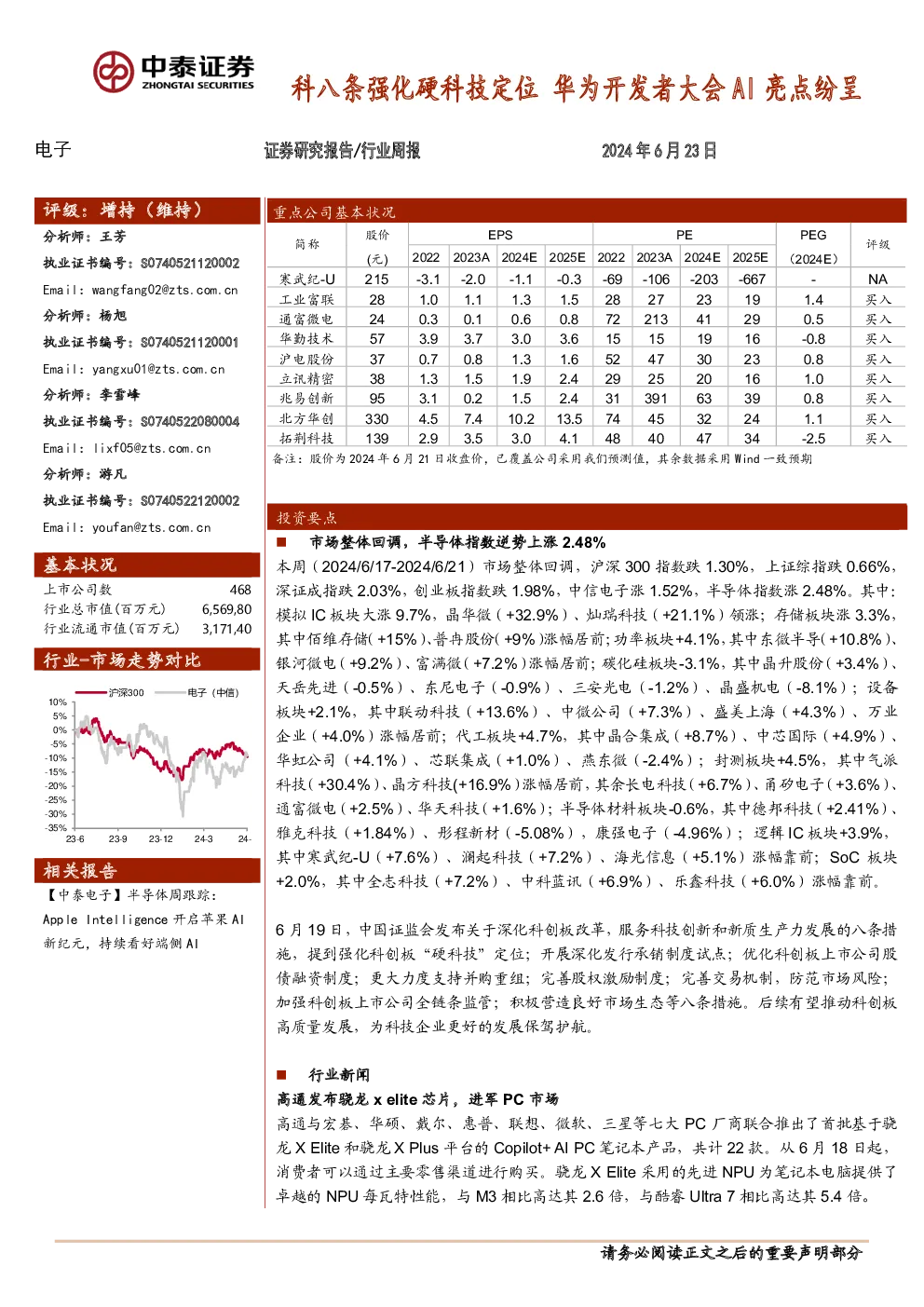Viewport: 924px width, 1307px height.
Task: Click the table footnote starting 备注
Action: point(542,459)
